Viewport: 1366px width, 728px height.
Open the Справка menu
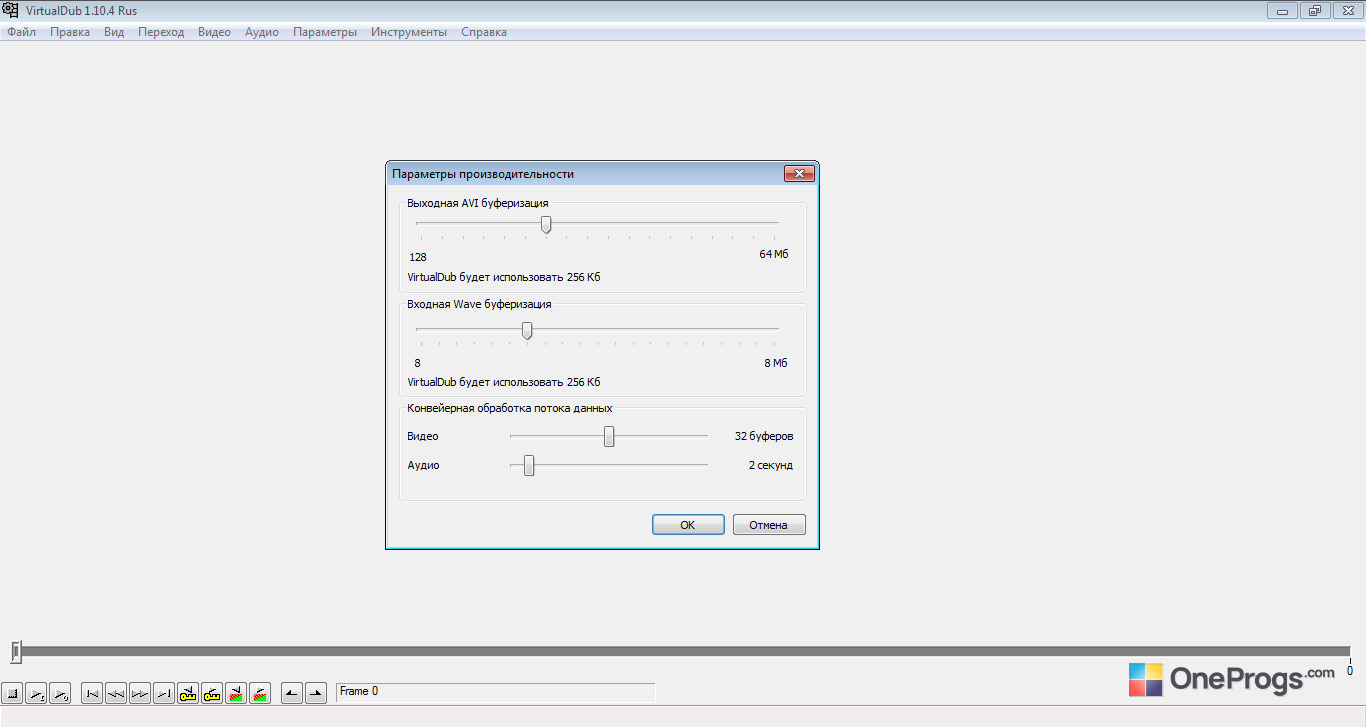click(x=484, y=32)
